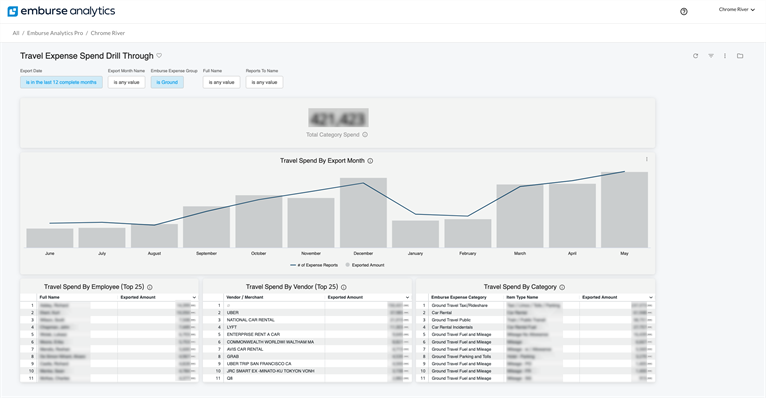This screenshot has height=398, width=766.
Task: Toggle the # of Expense Reports legend series
Action: [x=314, y=265]
